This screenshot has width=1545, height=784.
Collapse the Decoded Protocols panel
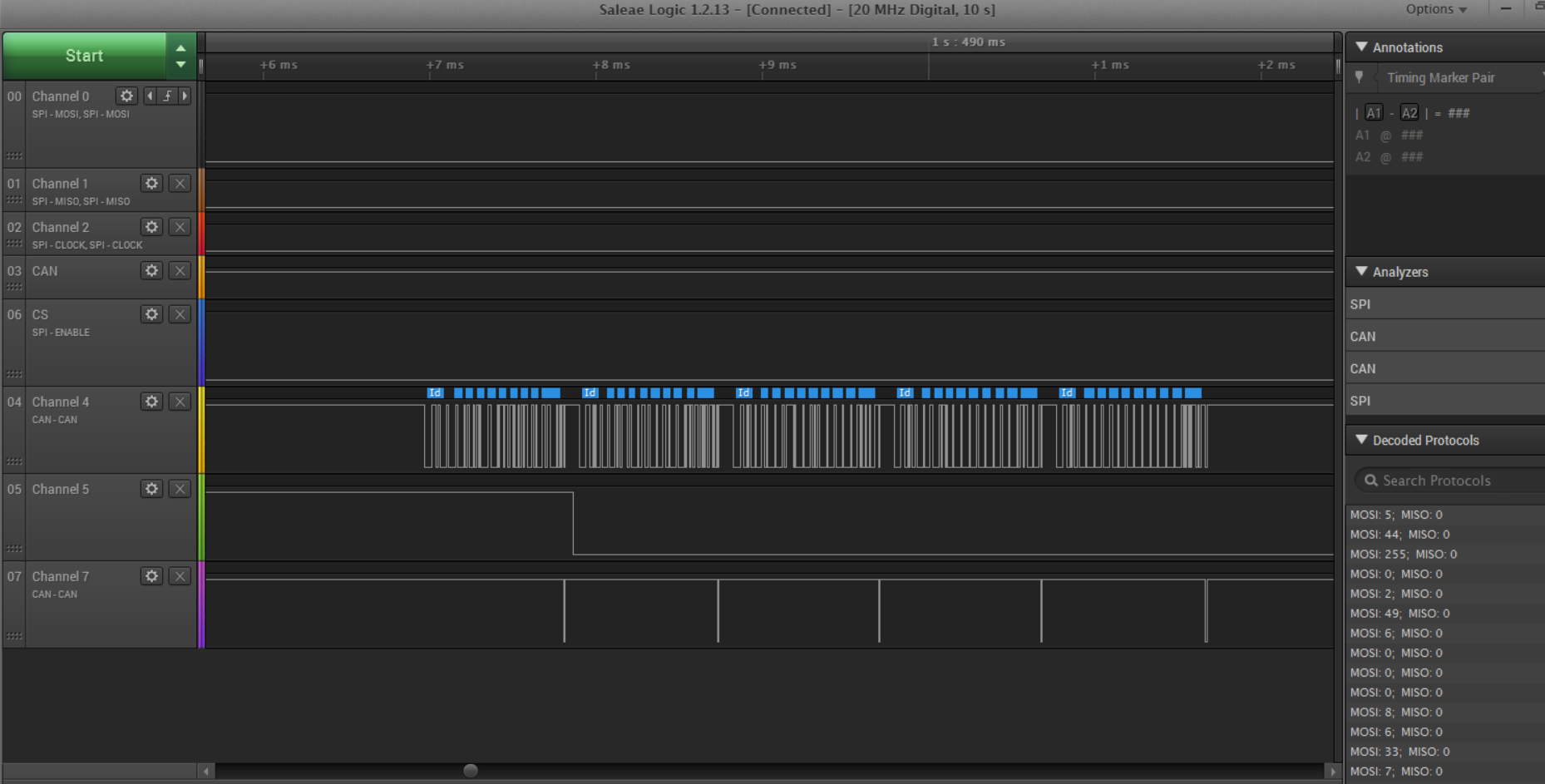click(x=1361, y=440)
